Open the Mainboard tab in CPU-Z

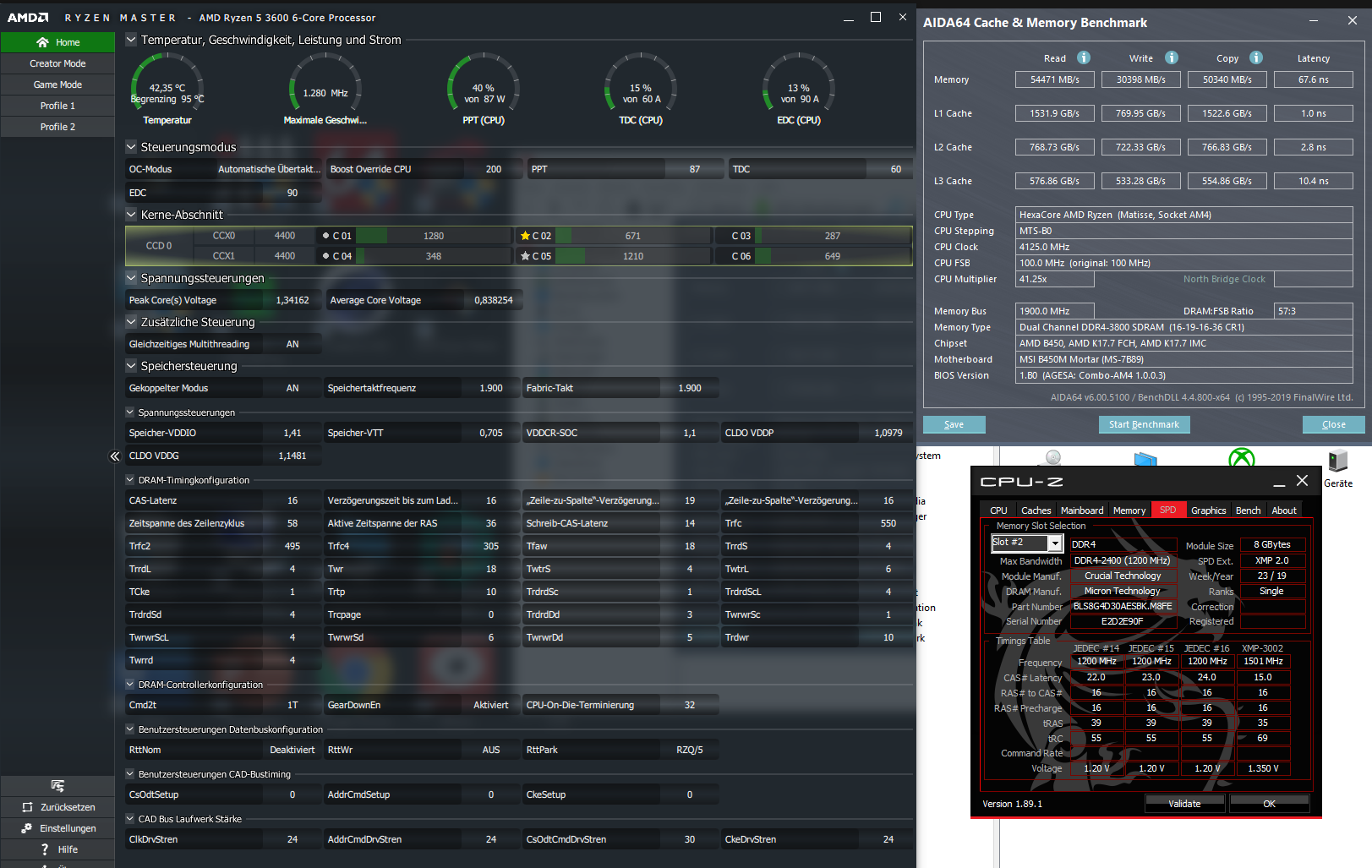coord(1082,510)
